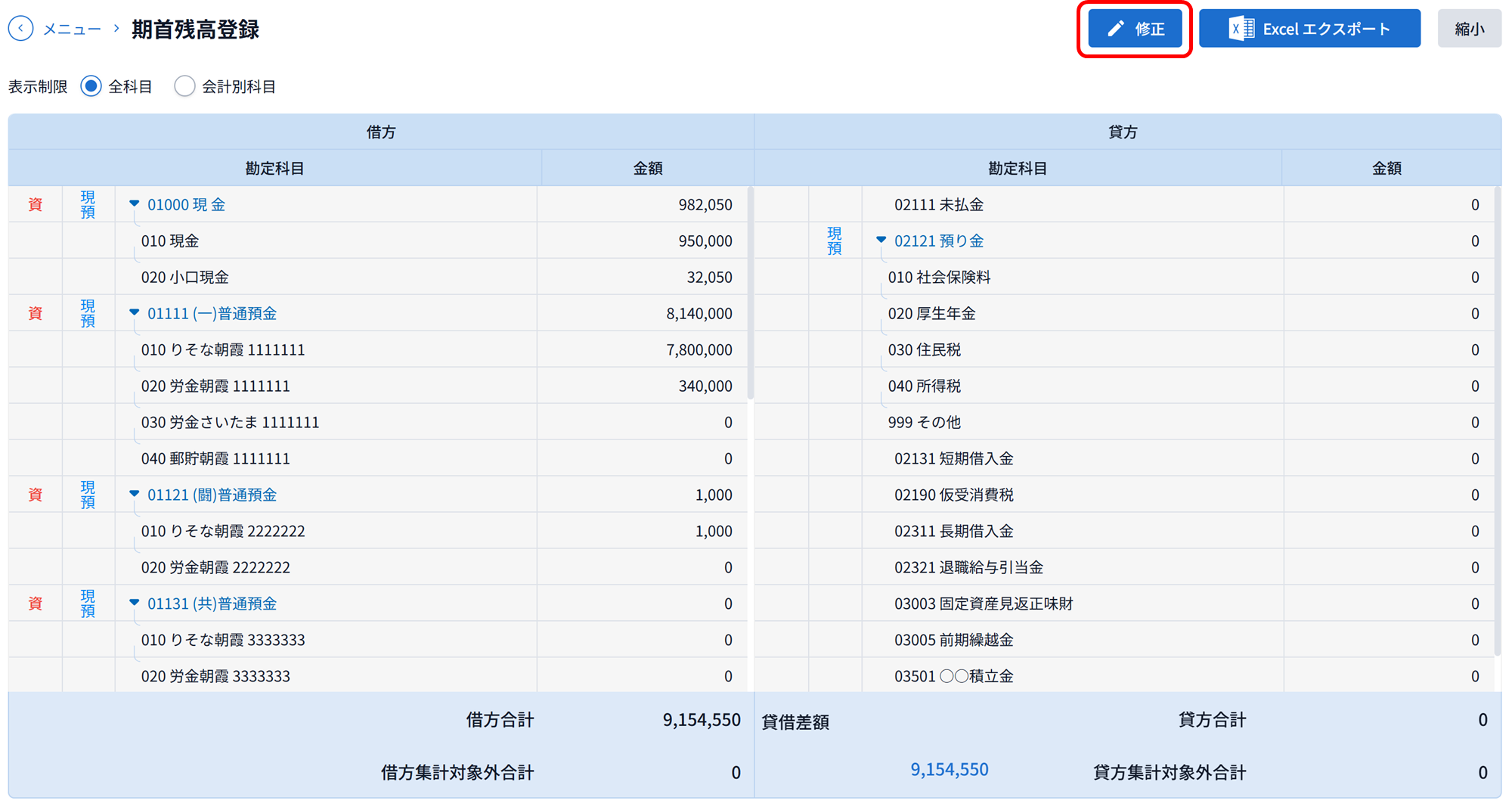This screenshot has width=1512, height=807.
Task: Click the 030 住民税 row
Action: coord(1125,349)
